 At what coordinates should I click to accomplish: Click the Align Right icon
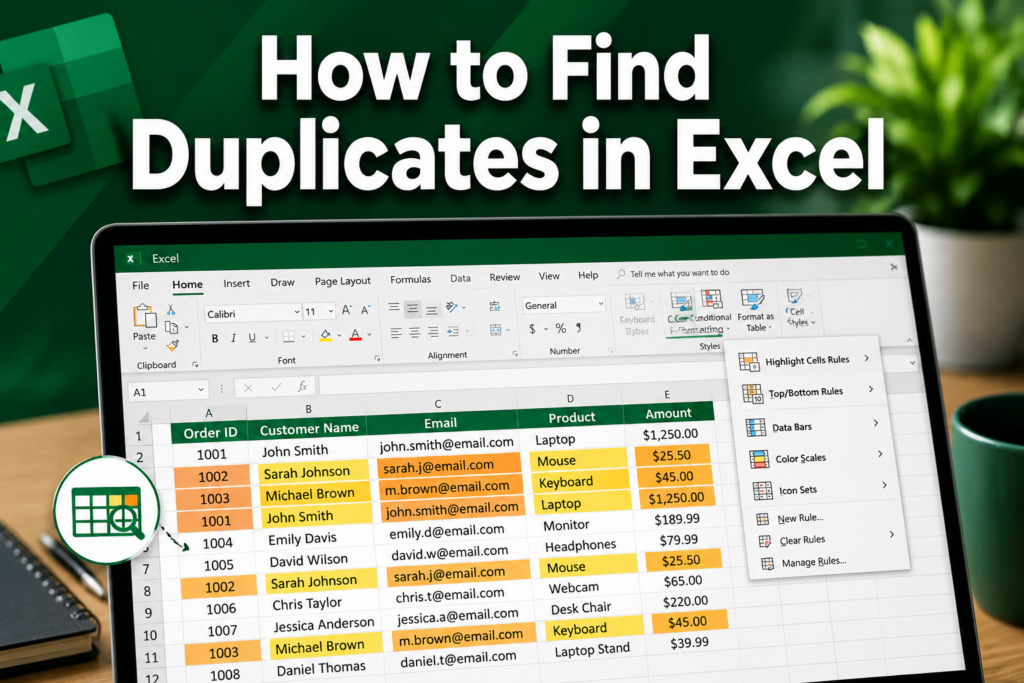(432, 333)
